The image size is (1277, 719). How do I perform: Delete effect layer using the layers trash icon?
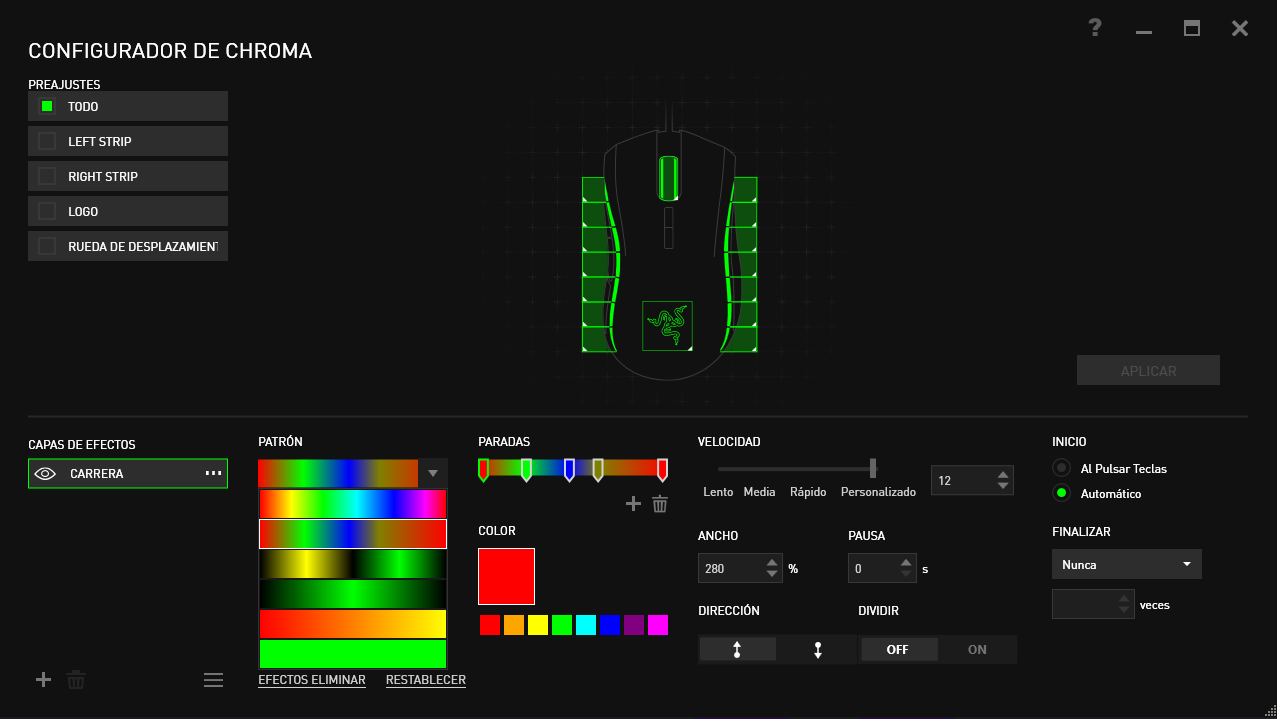click(76, 680)
